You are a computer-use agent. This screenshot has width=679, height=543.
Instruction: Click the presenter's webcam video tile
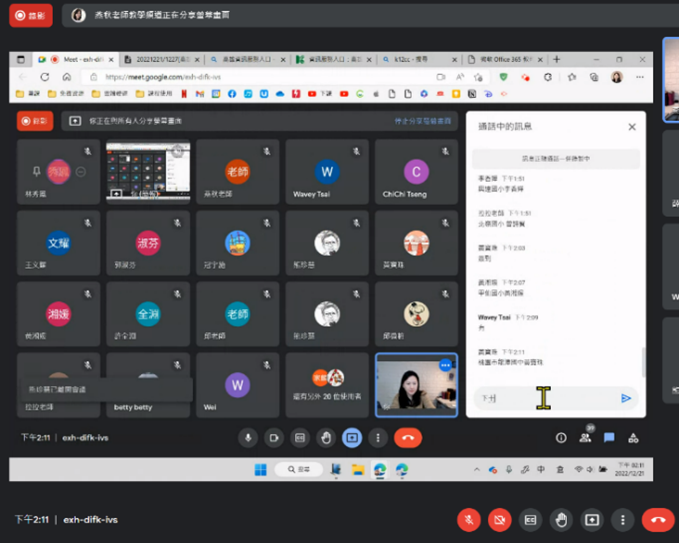416,385
